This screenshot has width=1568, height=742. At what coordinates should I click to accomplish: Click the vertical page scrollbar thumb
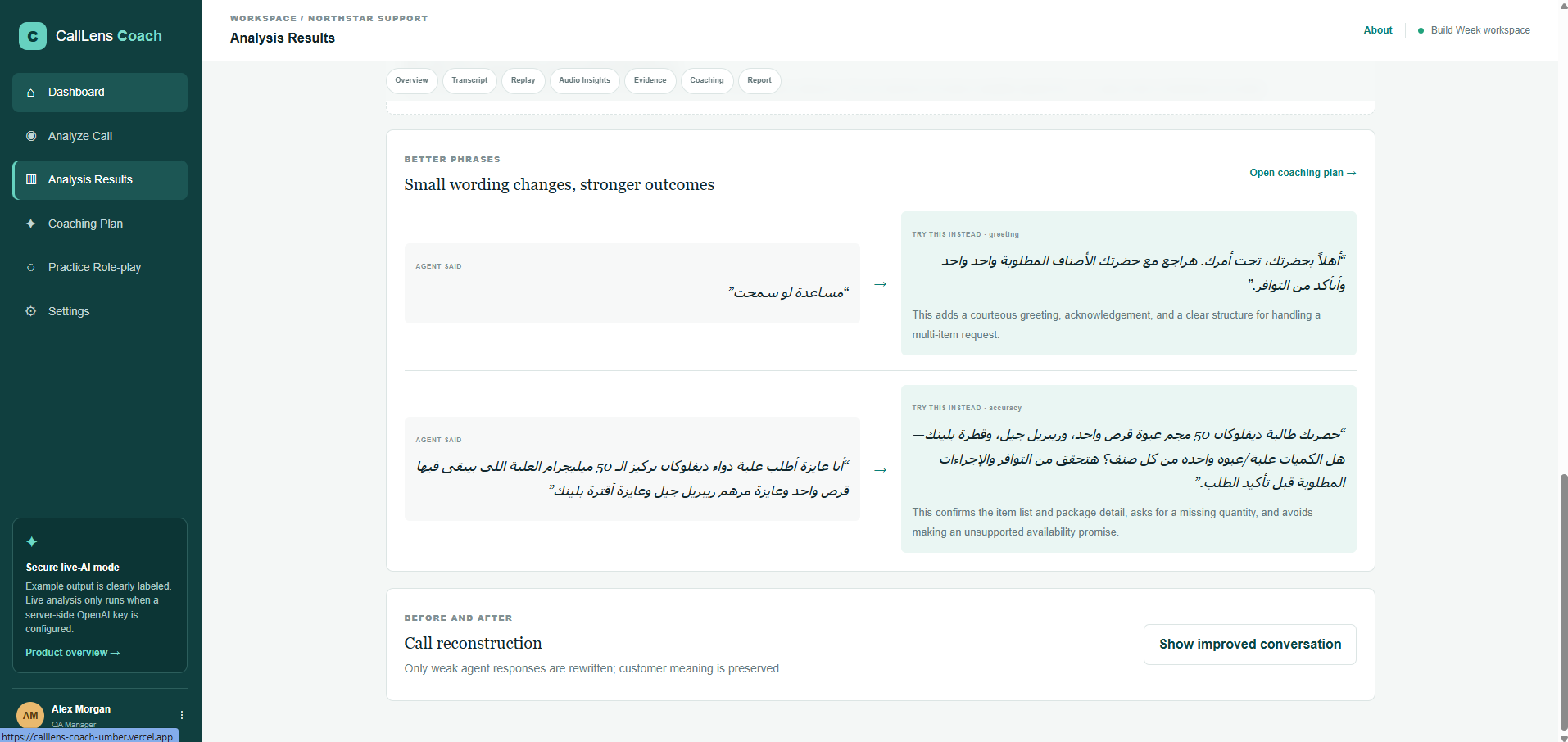pos(1563,602)
